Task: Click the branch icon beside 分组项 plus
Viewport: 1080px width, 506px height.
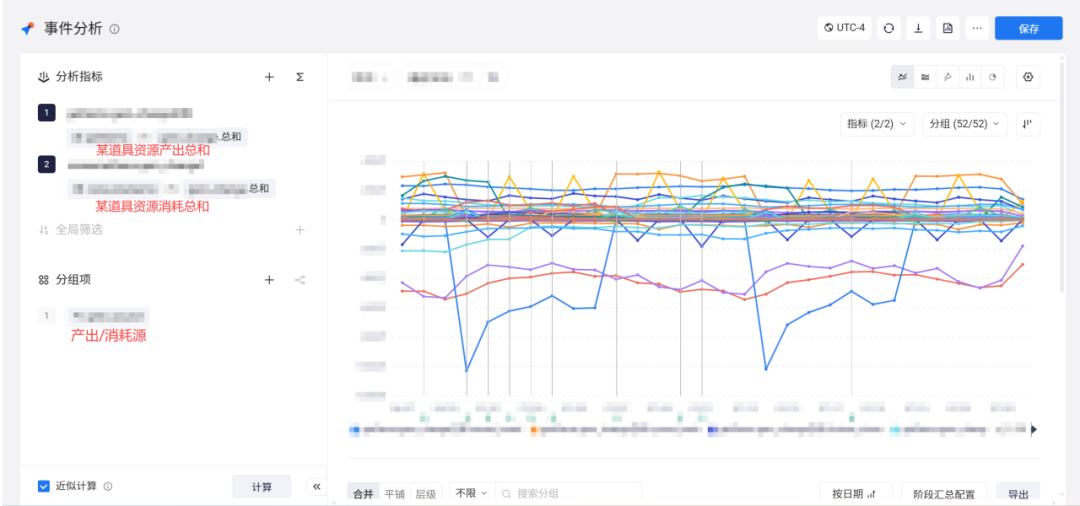Action: pos(300,280)
